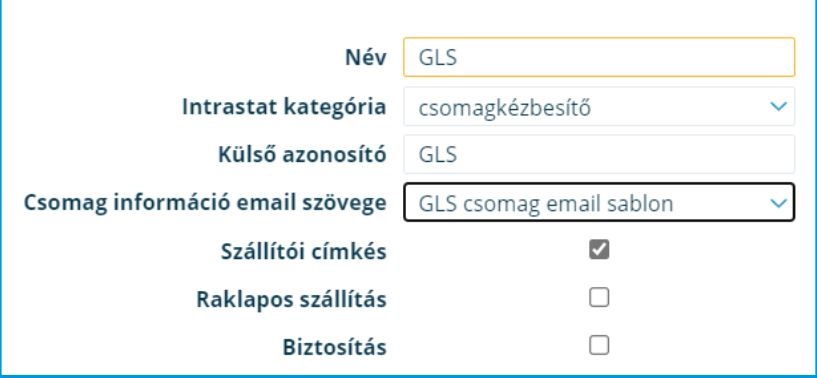Click the Név label
Screen dimensions: 817x378
[x=366, y=57]
